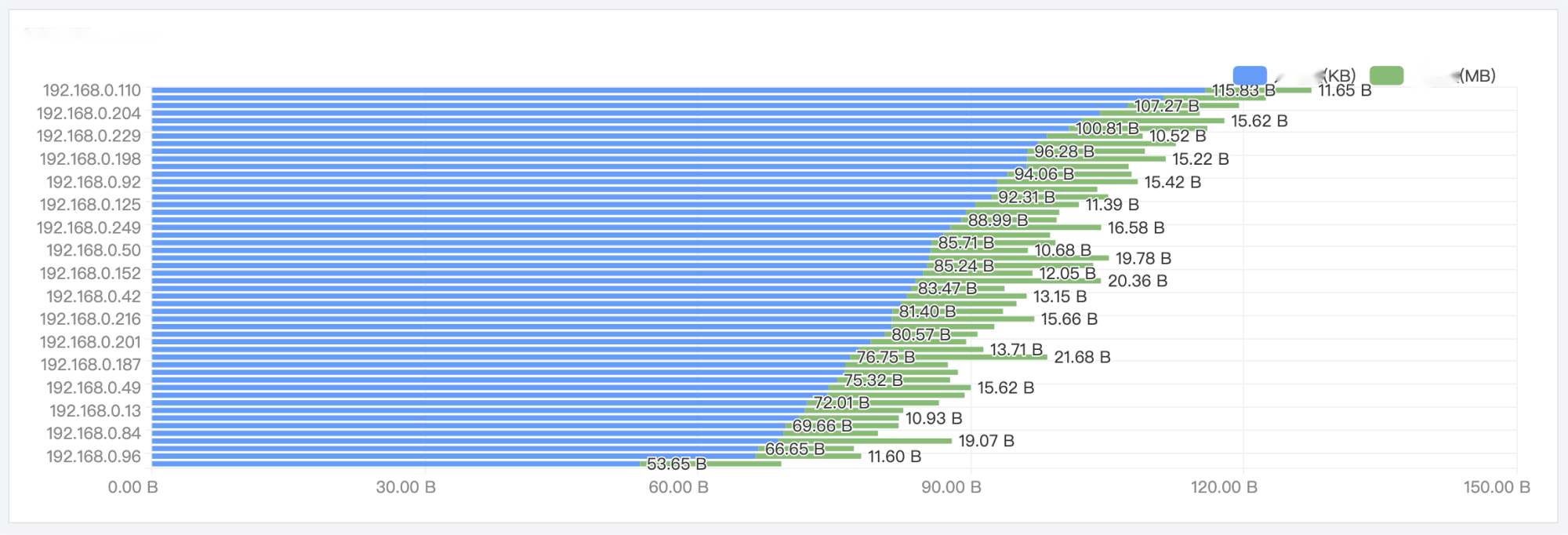Screen dimensions: 1568x535
Task: Toggle the blue (KB) legend series
Action: [1294, 75]
